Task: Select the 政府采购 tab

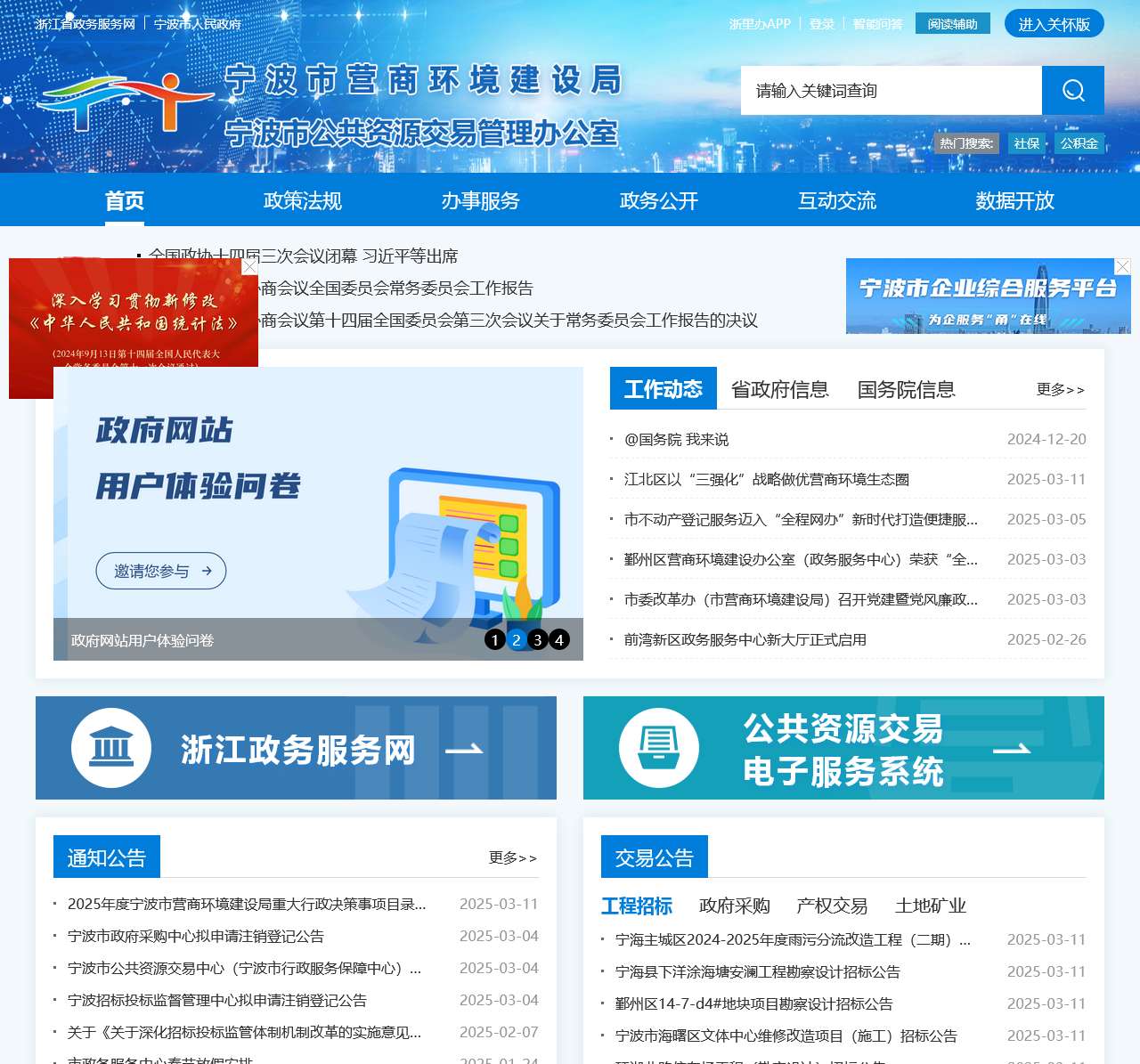Action: tap(735, 906)
